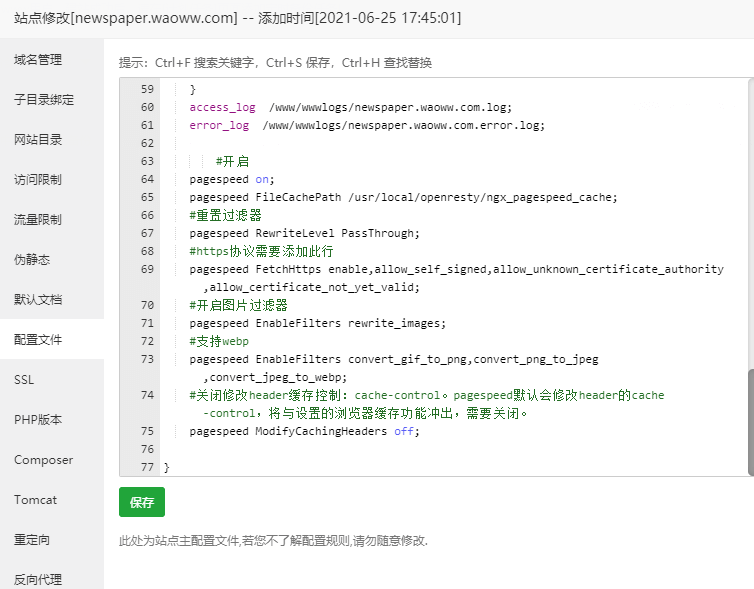This screenshot has width=754, height=589.
Task: Click the EnableFilters rewrite_images line
Action: coord(317,323)
